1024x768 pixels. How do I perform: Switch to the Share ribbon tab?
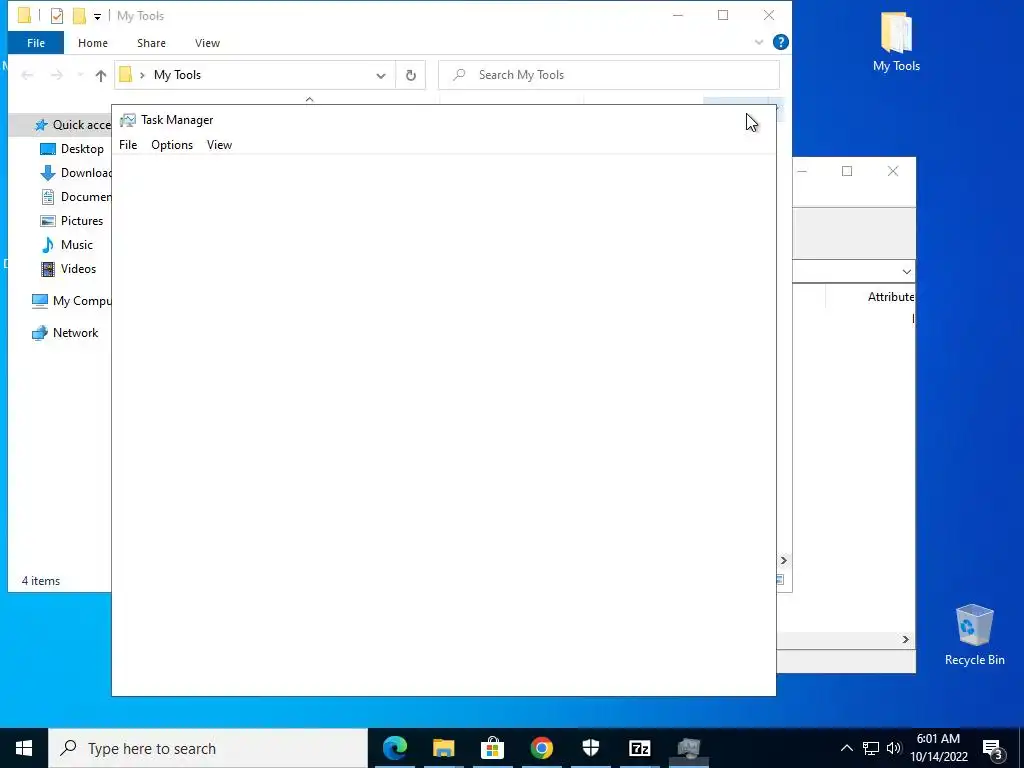pyautogui.click(x=151, y=43)
